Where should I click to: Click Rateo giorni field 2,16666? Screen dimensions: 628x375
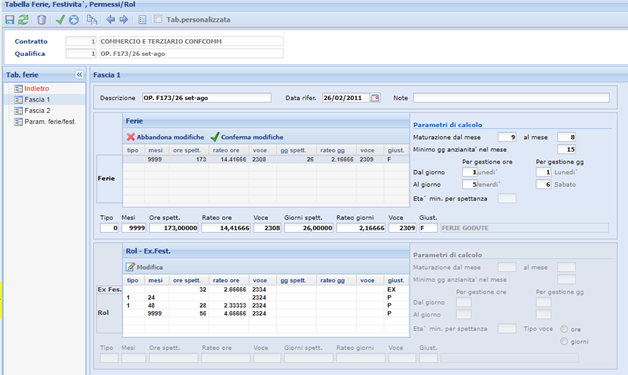[361, 228]
